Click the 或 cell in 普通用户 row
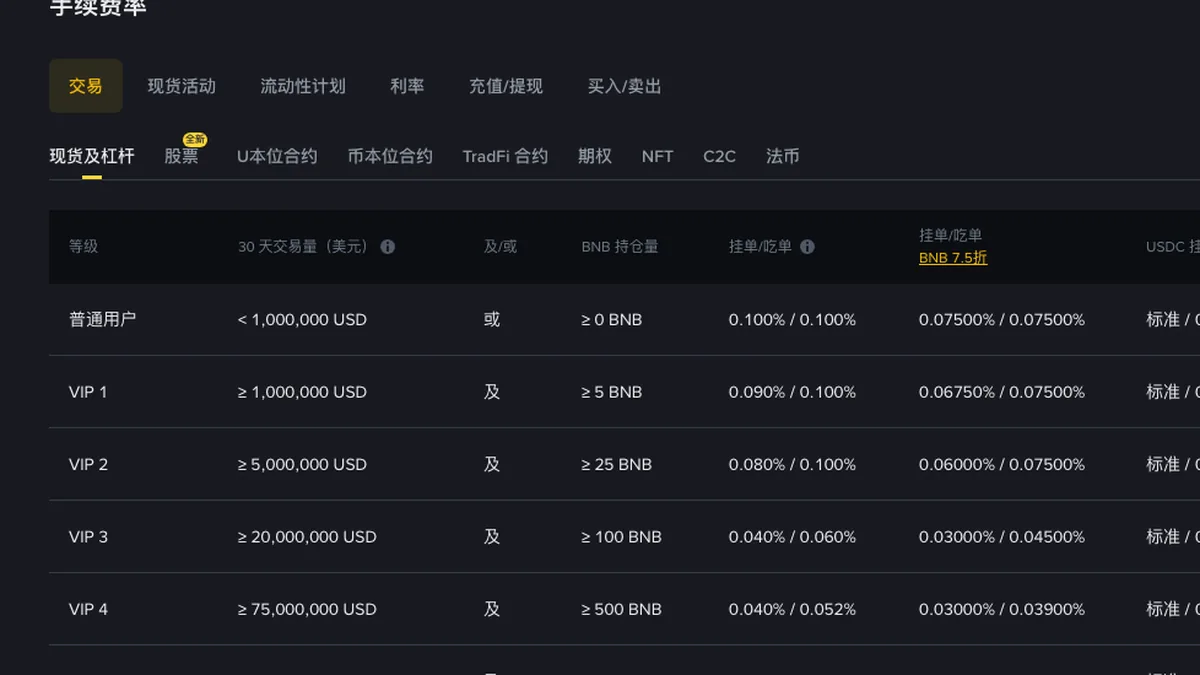Viewport: 1200px width, 675px height. point(492,320)
